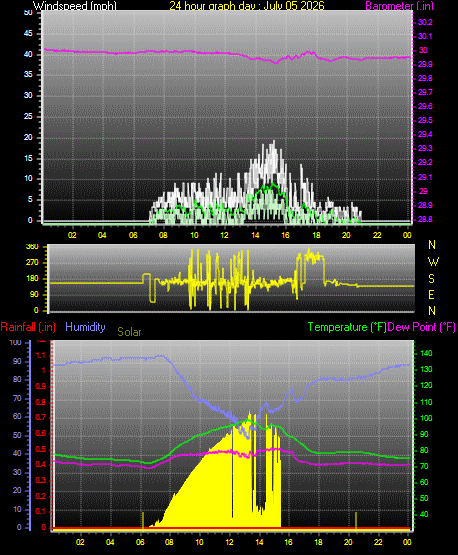Click the Barometer (.in) axis title
Viewport: 458px width, 555px height.
click(x=399, y=6)
